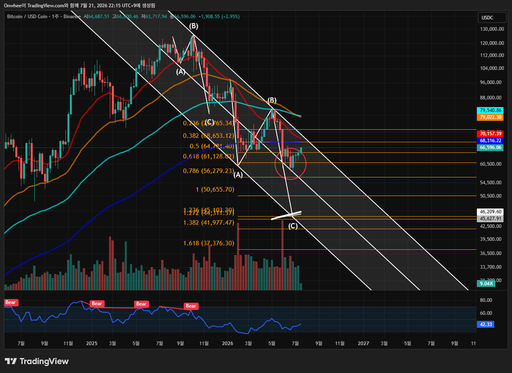This screenshot has height=373, width=512.
Task: Click the (A) wave label under the 0.786 level
Action: [x=238, y=175]
